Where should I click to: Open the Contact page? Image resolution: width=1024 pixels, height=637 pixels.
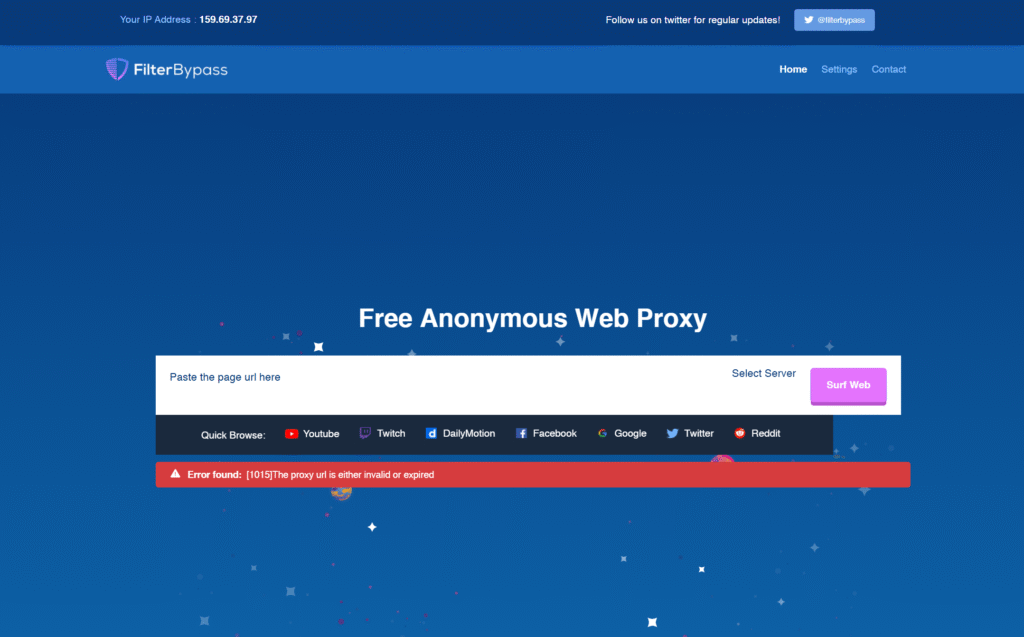coord(888,69)
